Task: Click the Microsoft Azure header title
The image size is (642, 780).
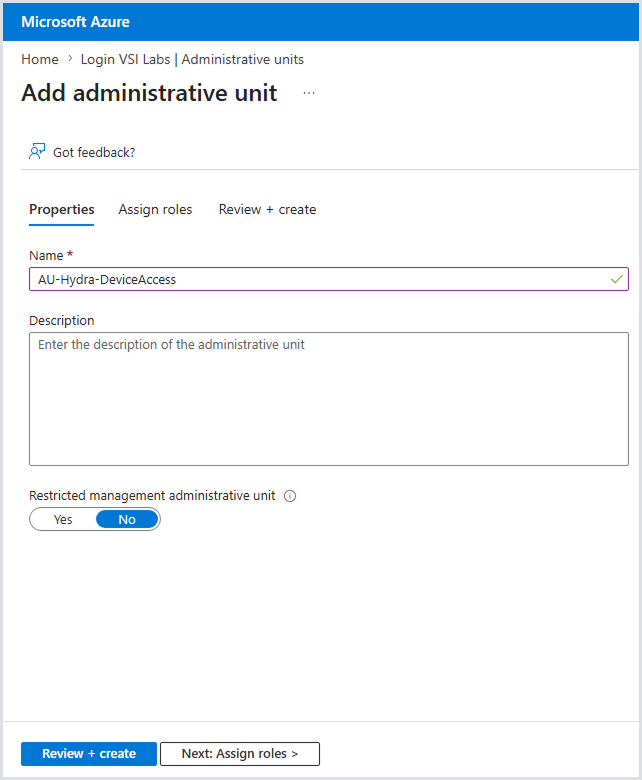Action: [x=76, y=22]
